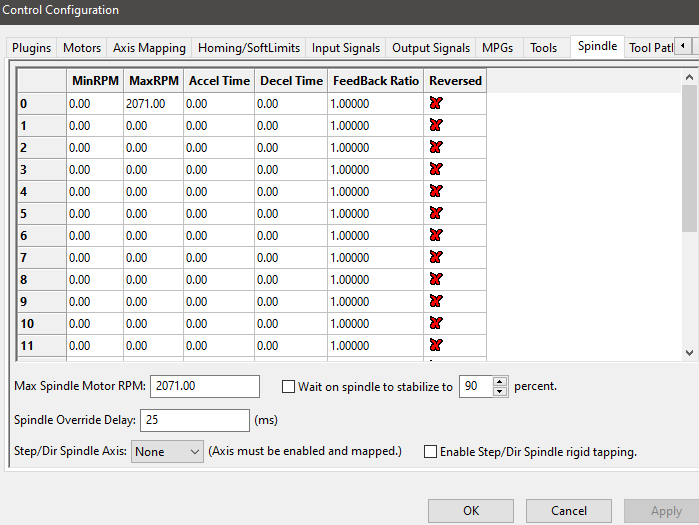The width and height of the screenshot is (699, 525).
Task: Click the Cancel button
Action: [569, 510]
